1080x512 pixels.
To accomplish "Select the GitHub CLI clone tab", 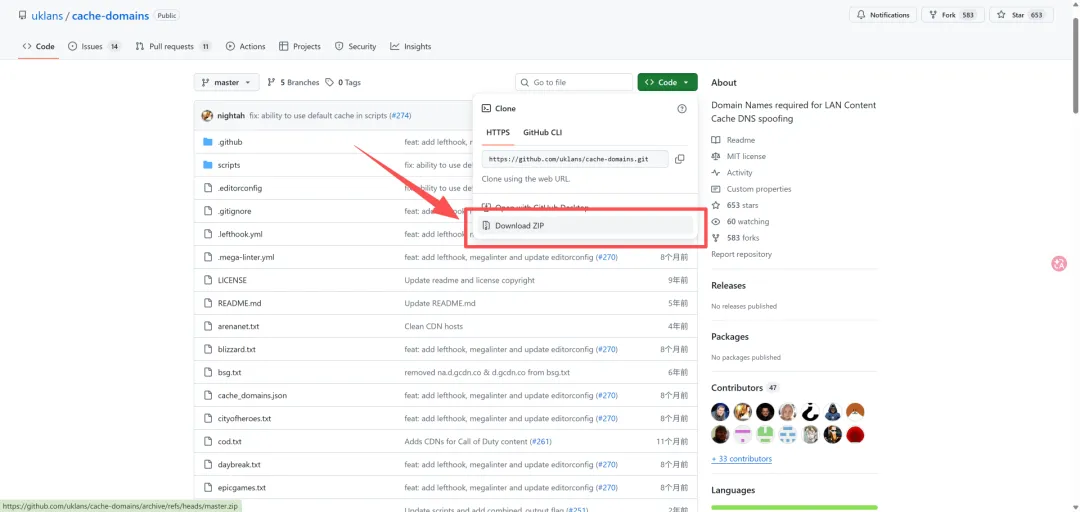I will pyautogui.click(x=543, y=132).
